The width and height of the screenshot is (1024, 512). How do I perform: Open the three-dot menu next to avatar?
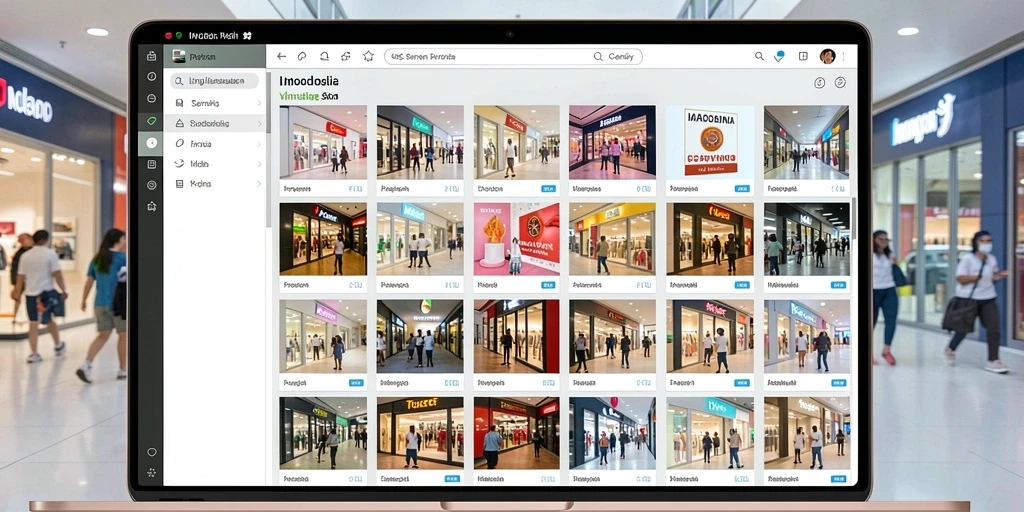coord(844,56)
